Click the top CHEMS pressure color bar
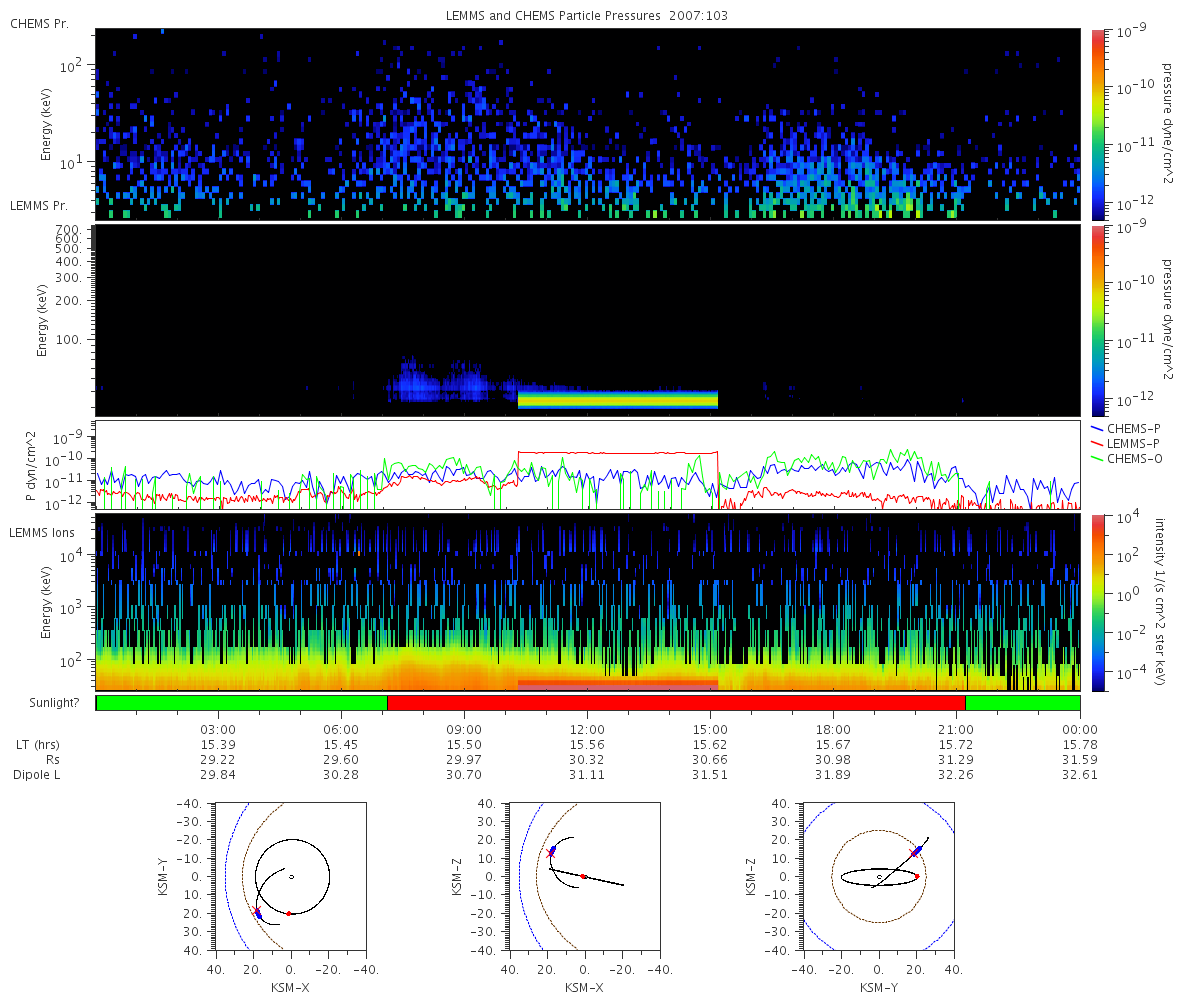 pyautogui.click(x=1097, y=124)
